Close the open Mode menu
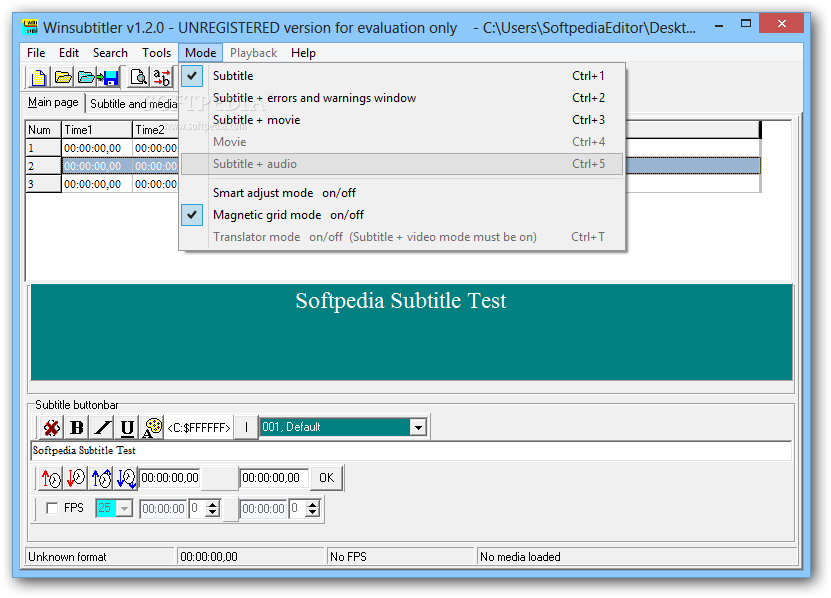 click(x=200, y=53)
